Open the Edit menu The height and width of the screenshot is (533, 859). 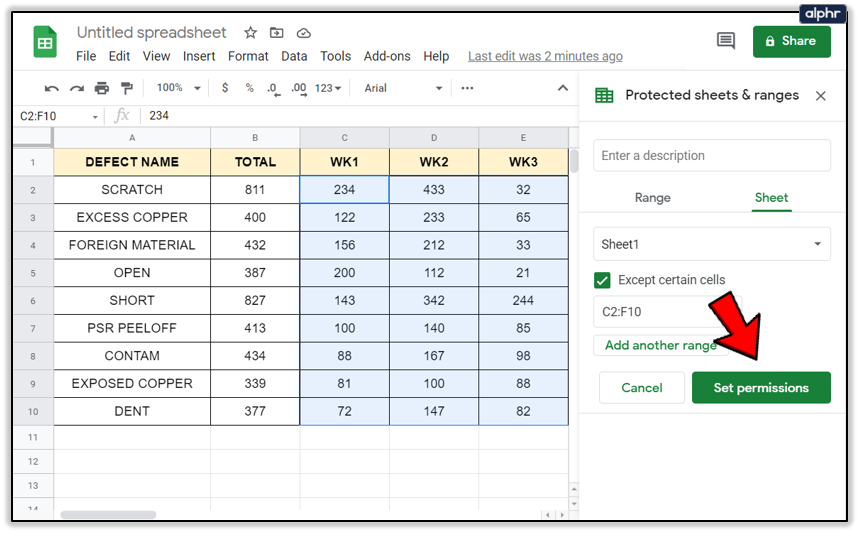point(119,56)
